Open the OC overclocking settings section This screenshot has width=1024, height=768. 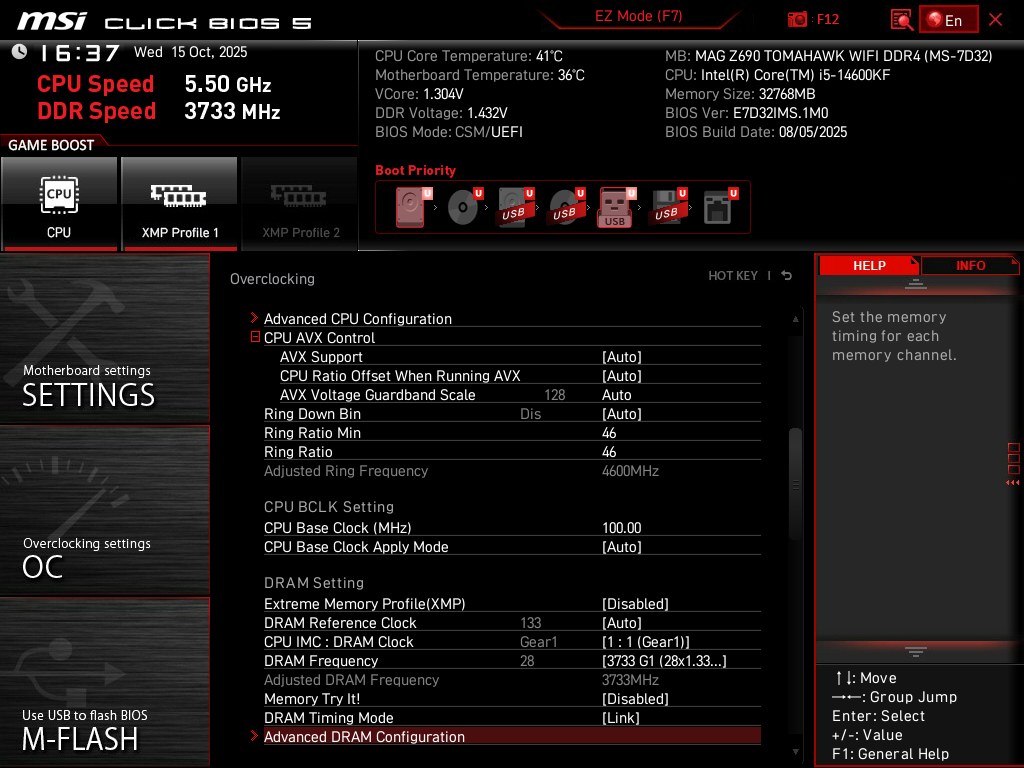click(104, 511)
